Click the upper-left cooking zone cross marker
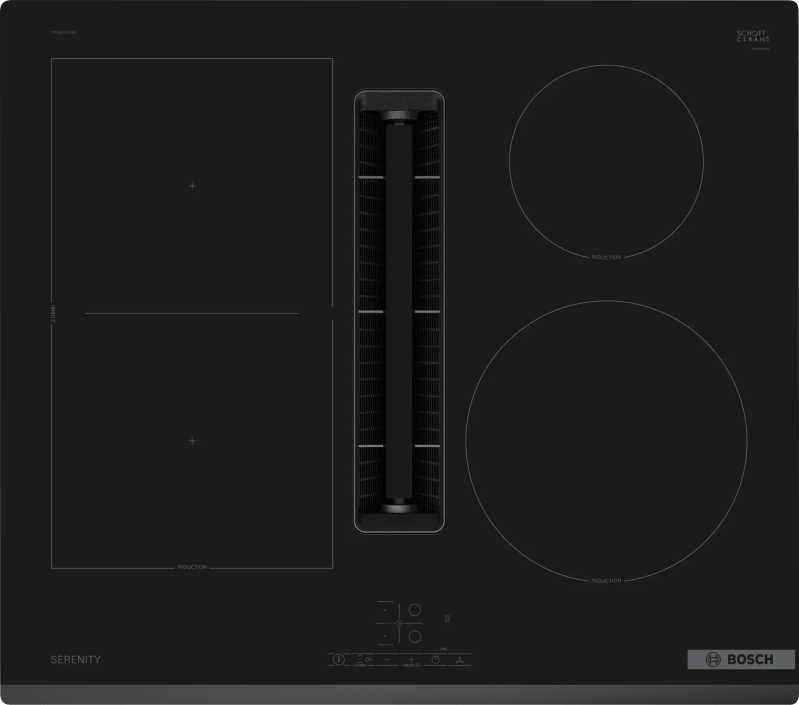This screenshot has width=799, height=705. pyautogui.click(x=192, y=186)
